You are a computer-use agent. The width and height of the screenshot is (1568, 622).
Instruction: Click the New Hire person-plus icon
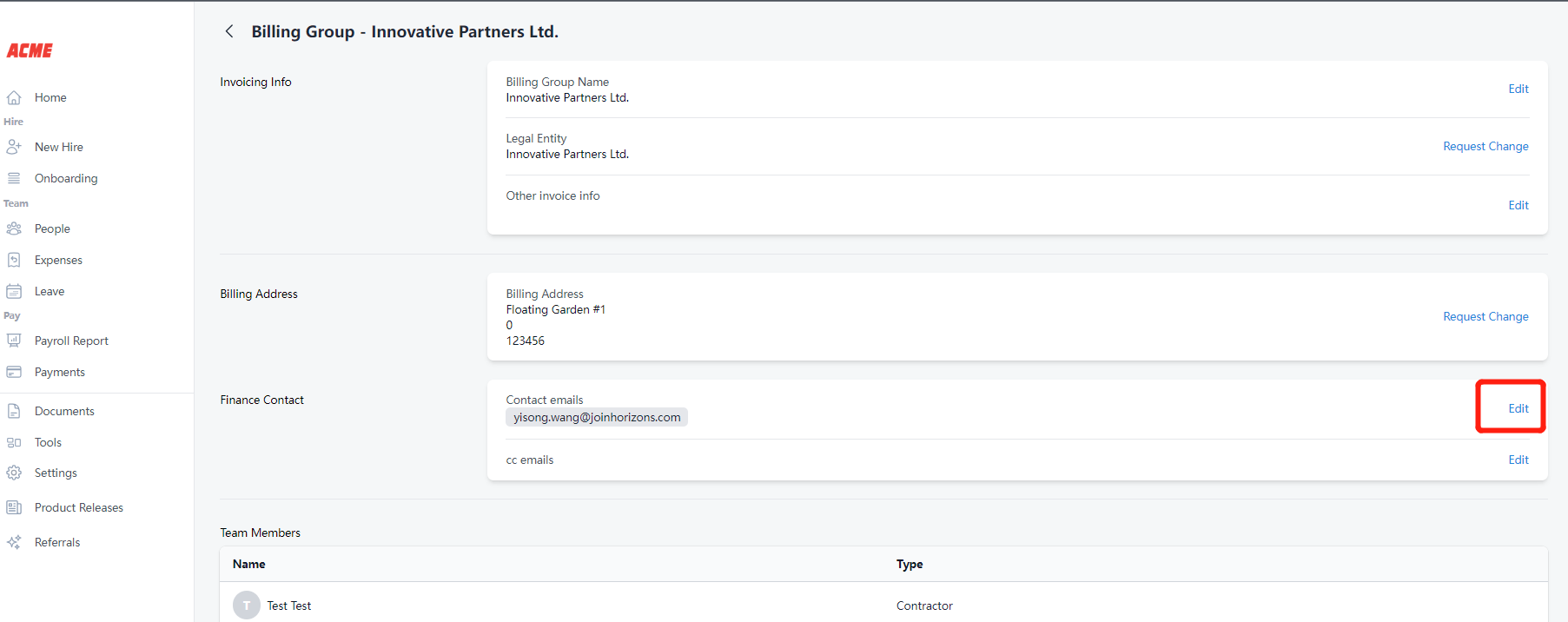click(14, 147)
